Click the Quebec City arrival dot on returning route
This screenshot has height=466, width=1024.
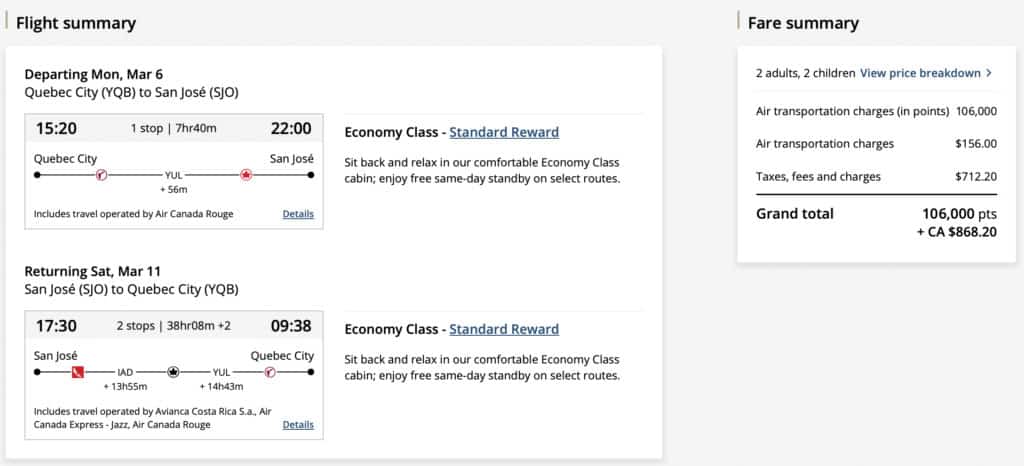tap(311, 372)
